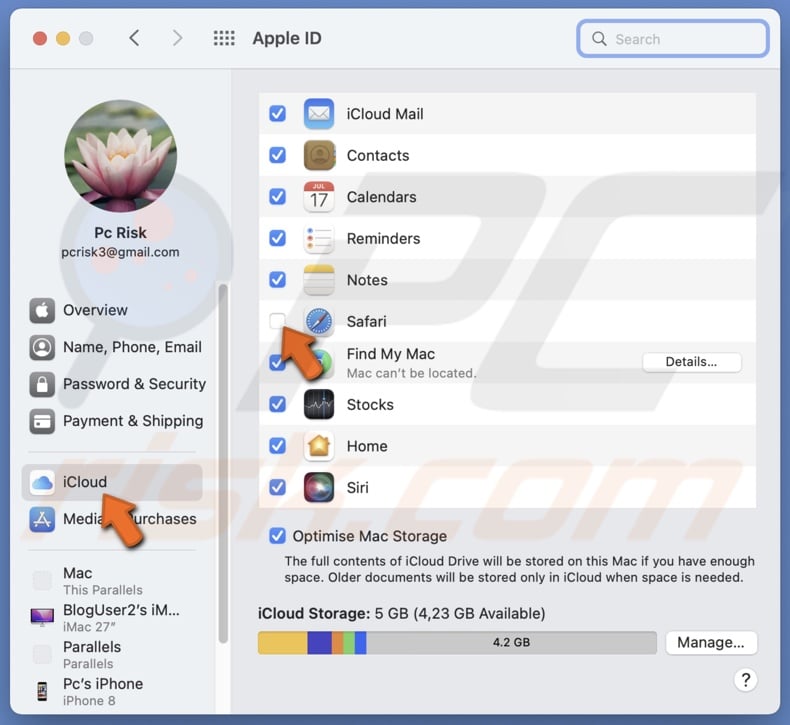This screenshot has height=725, width=790.
Task: Click the Pc Risk account name
Action: click(120, 233)
